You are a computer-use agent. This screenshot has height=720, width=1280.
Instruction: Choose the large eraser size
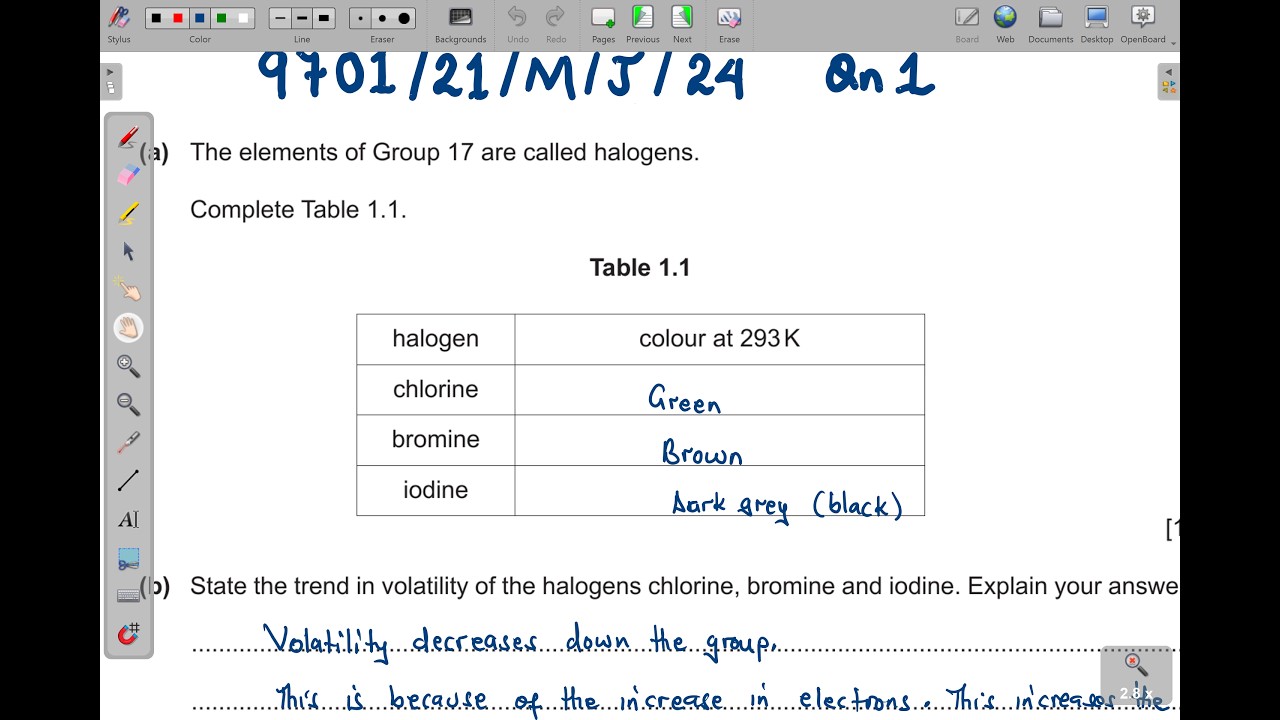tap(404, 18)
